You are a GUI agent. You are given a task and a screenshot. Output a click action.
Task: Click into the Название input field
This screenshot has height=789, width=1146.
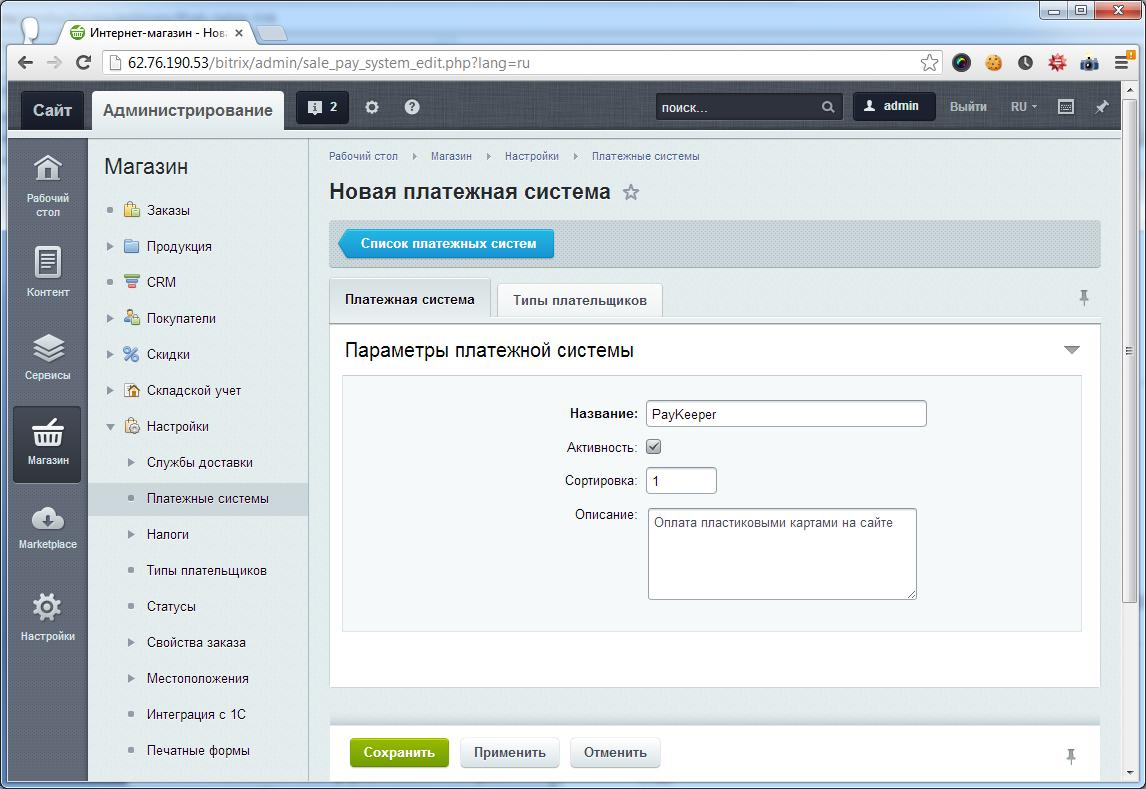[x=786, y=414]
